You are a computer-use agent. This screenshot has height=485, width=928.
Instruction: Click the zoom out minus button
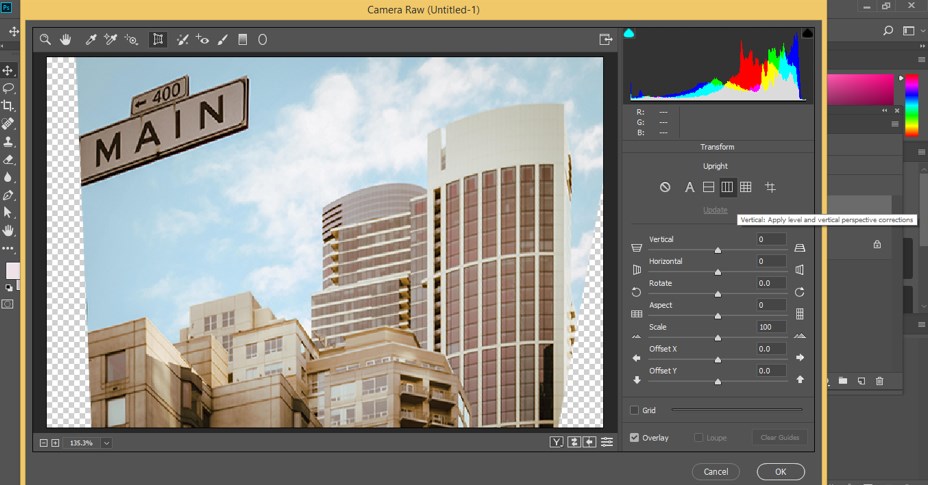tap(44, 443)
